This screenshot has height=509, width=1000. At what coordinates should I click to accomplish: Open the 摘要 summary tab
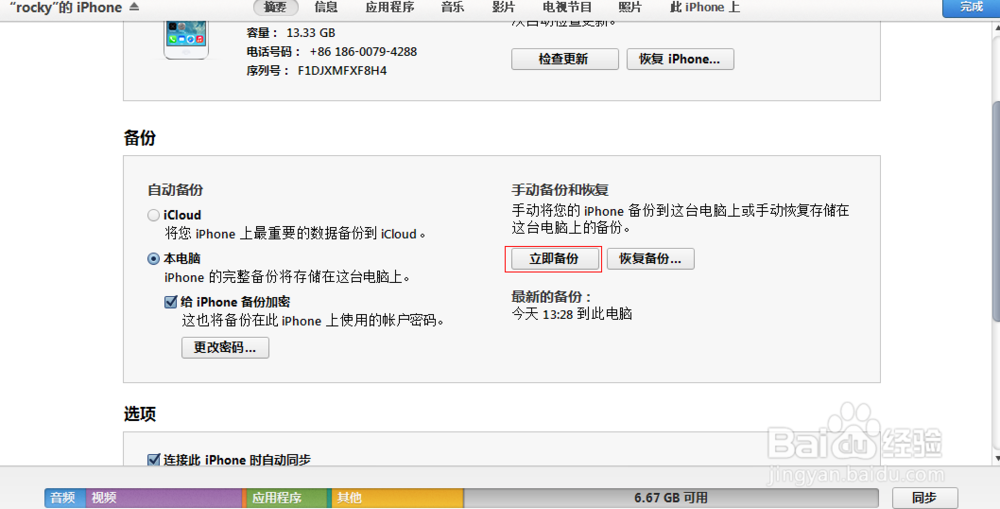275,7
